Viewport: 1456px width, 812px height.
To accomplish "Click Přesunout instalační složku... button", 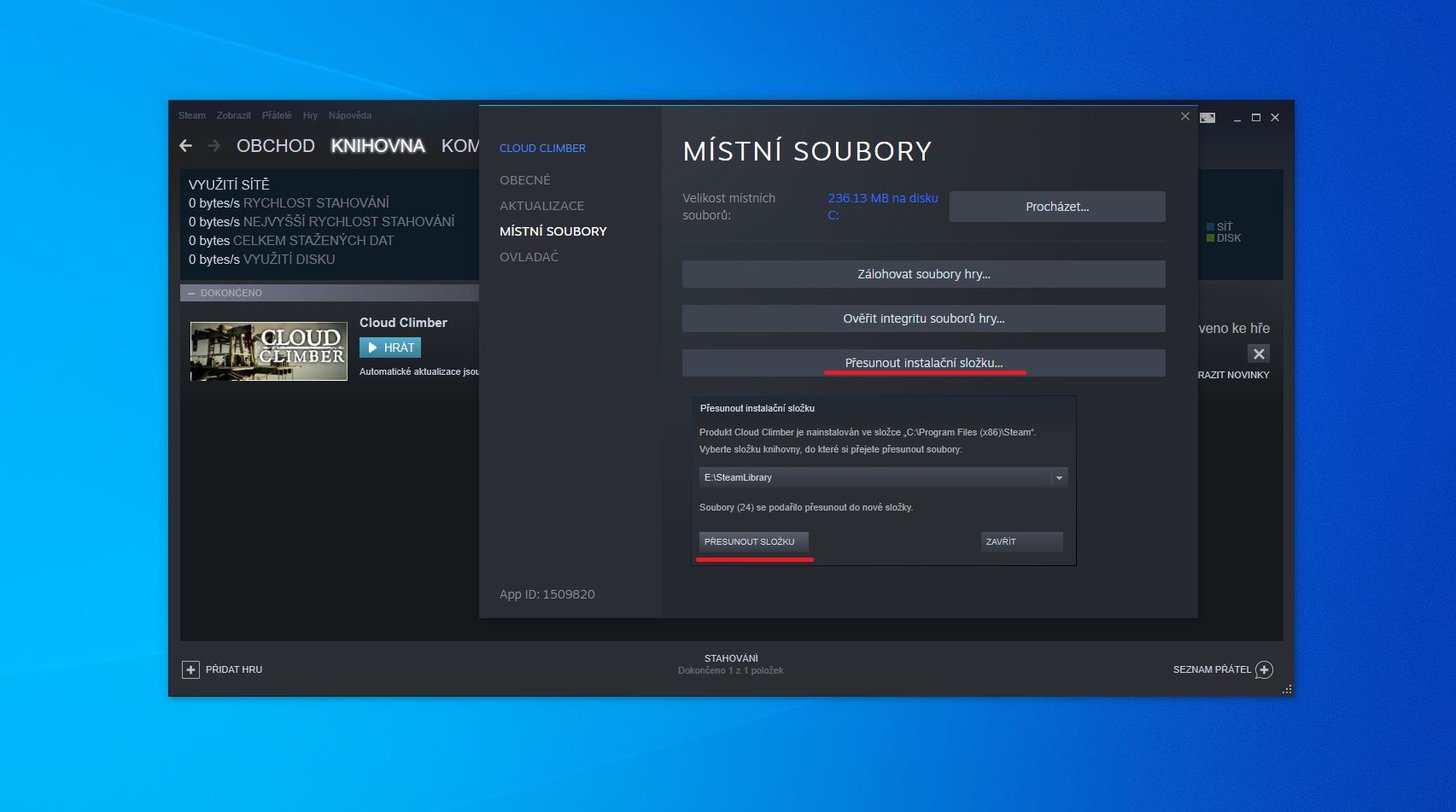I will [x=924, y=363].
